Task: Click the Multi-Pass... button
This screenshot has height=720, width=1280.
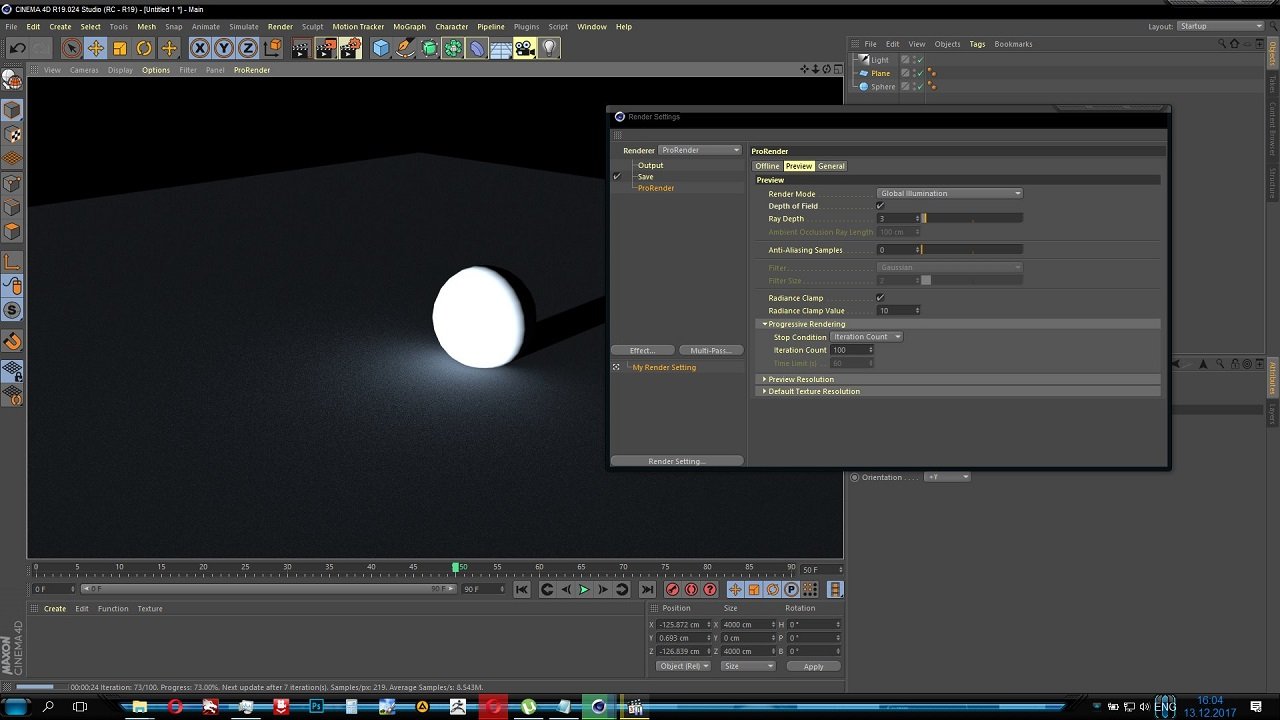Action: click(x=710, y=351)
